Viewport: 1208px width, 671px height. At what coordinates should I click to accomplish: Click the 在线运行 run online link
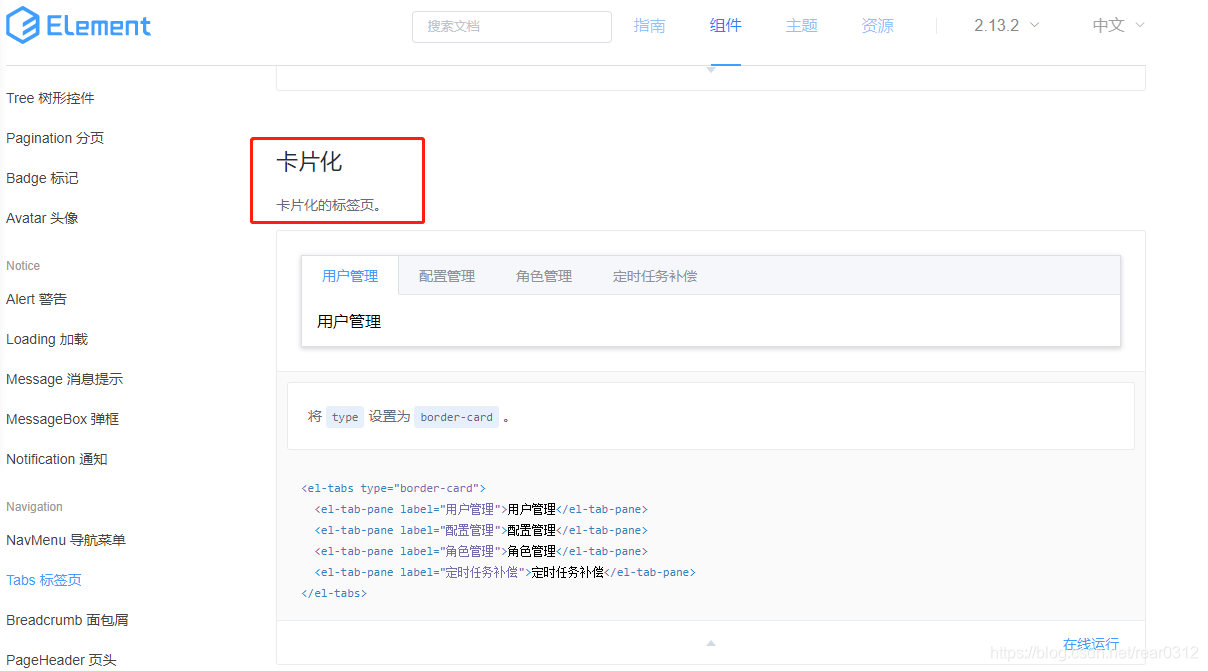(x=1091, y=644)
